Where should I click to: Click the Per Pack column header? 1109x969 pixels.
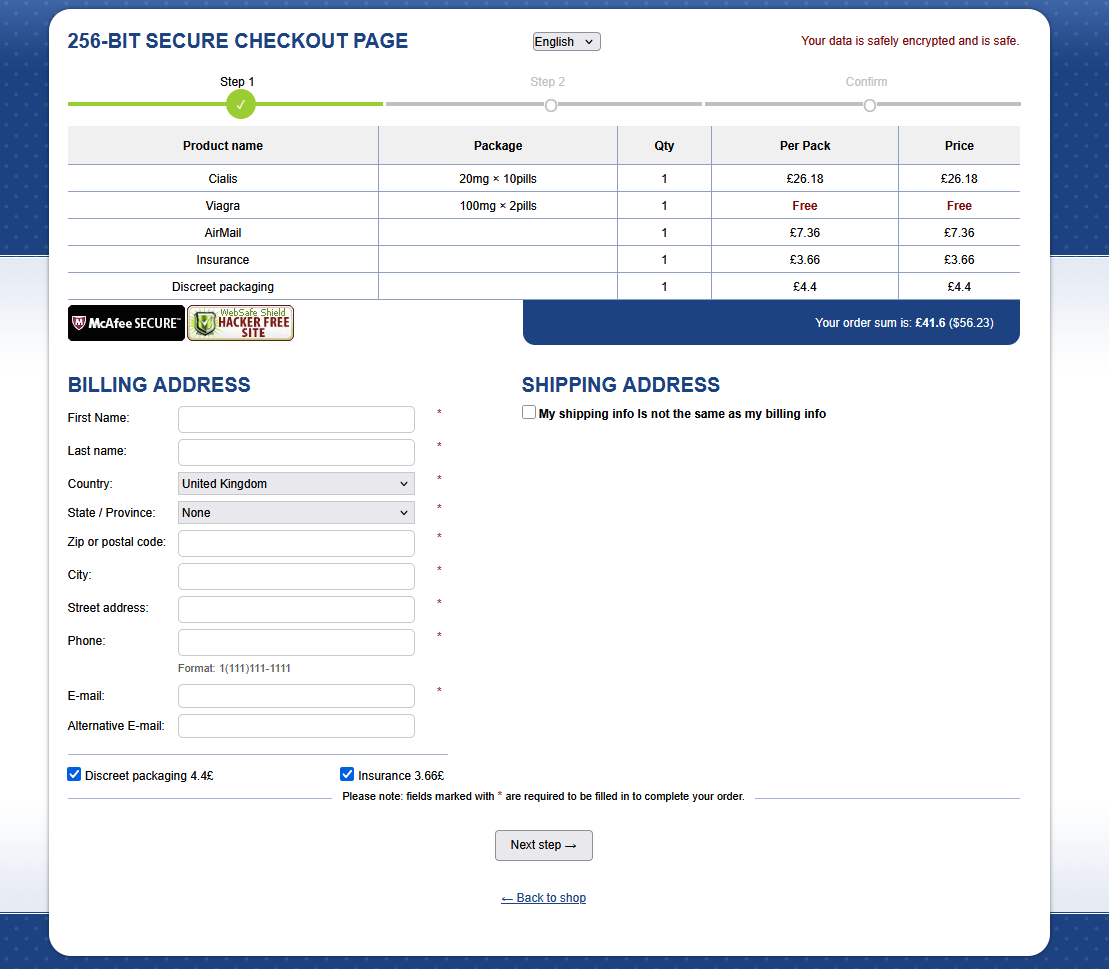805,146
